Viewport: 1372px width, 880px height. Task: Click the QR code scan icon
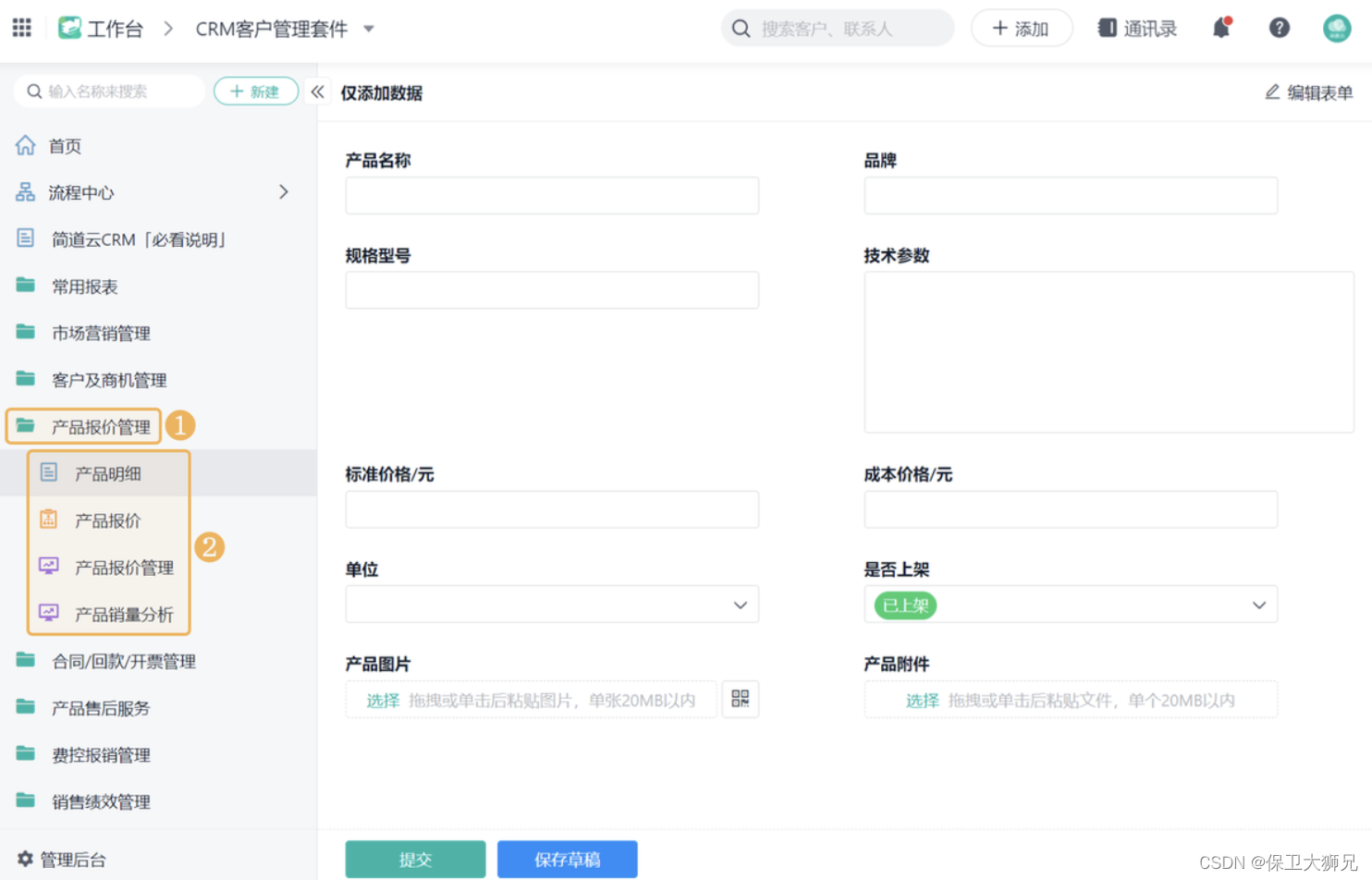[x=741, y=699]
